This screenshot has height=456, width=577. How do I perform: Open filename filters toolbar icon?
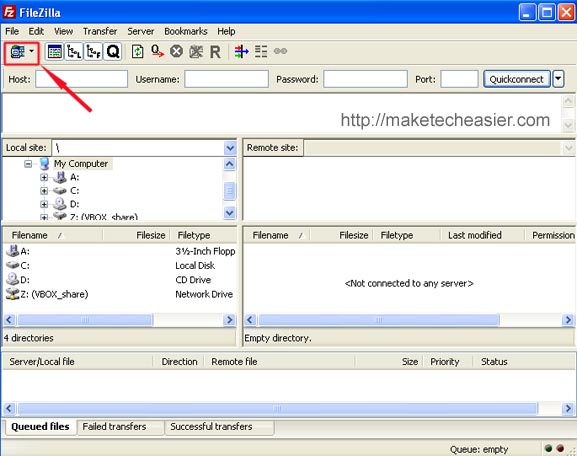tap(241, 52)
